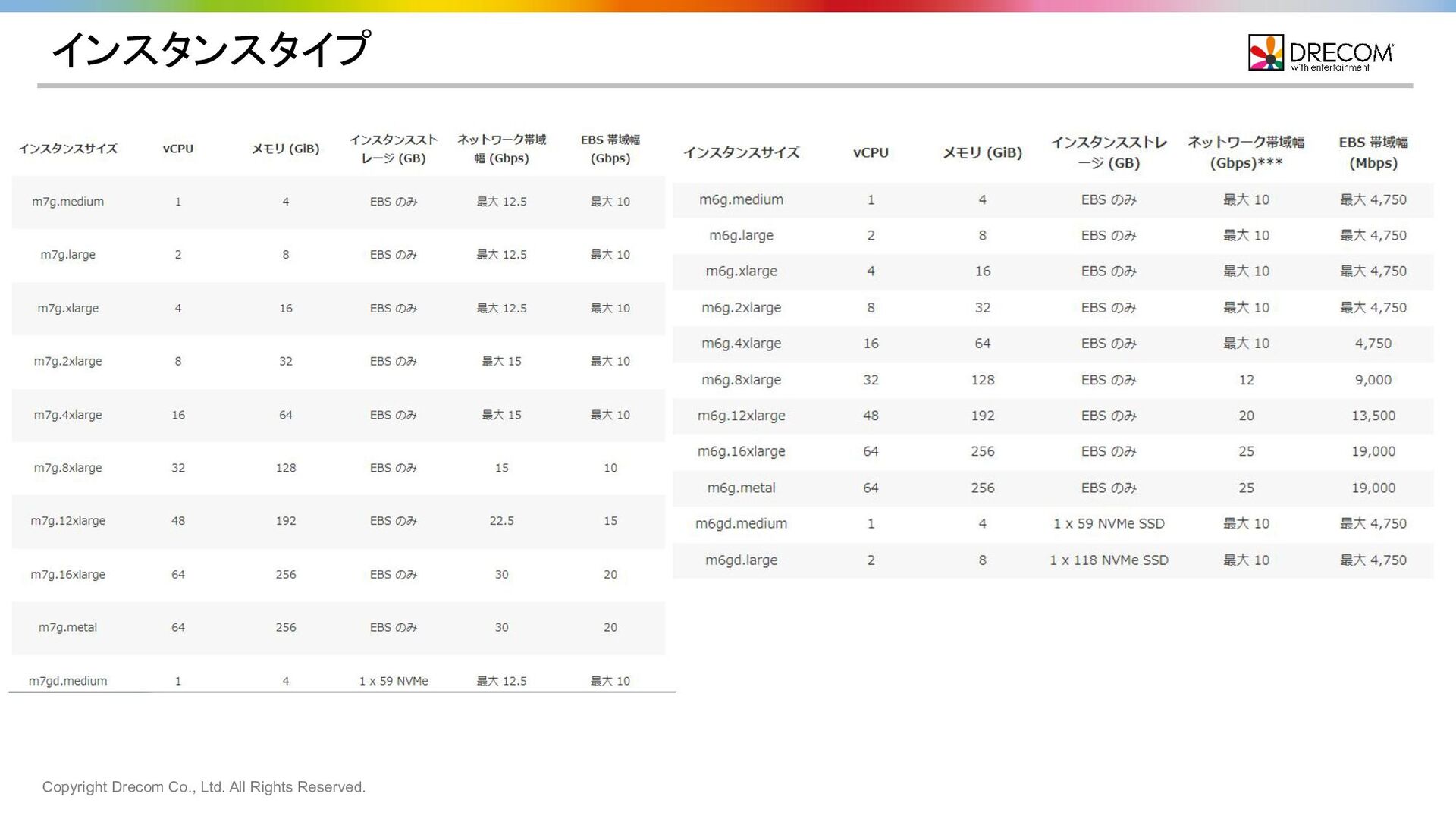Select the m7g.medium row name
The height and width of the screenshot is (819, 1456).
pyautogui.click(x=67, y=202)
